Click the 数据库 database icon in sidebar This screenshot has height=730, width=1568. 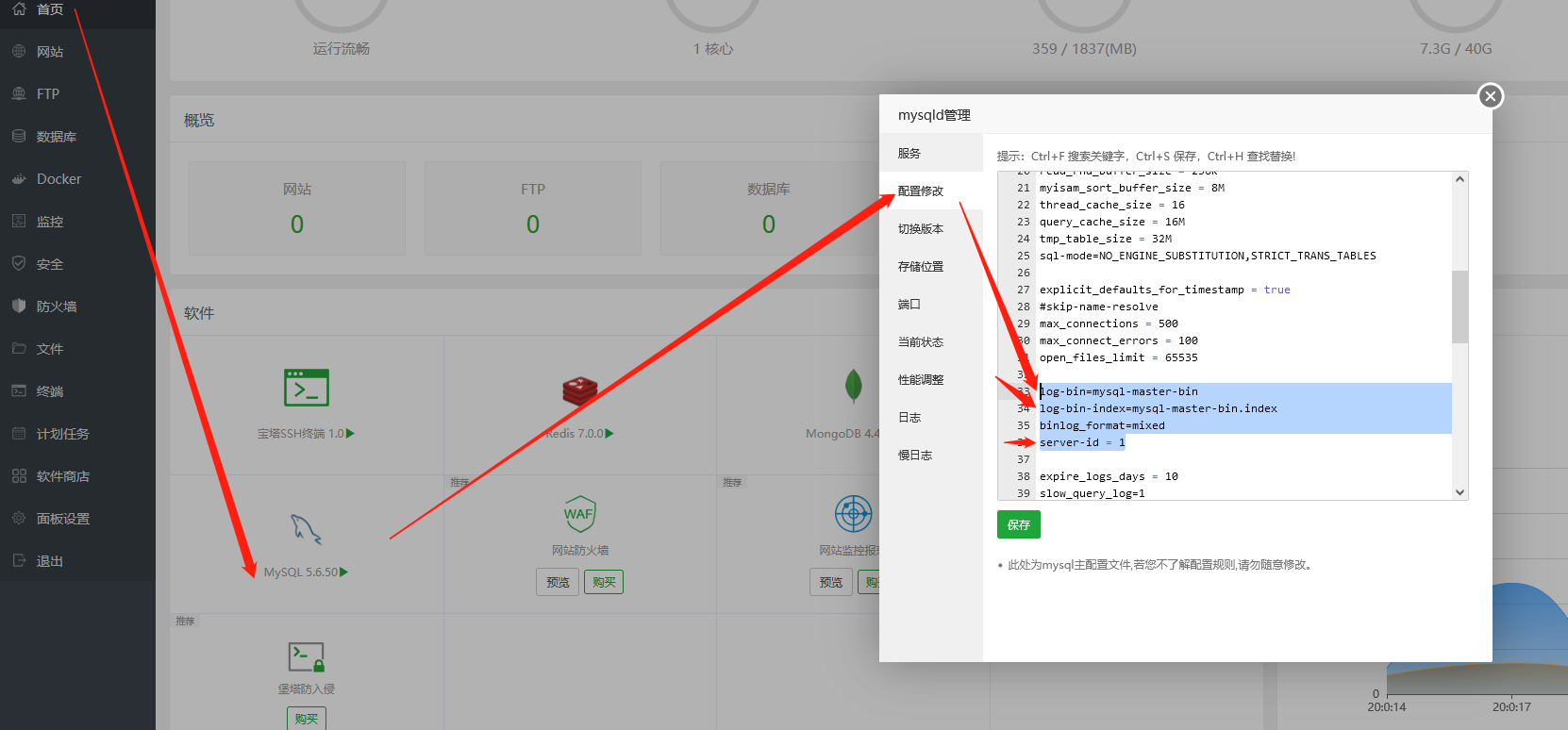pyautogui.click(x=19, y=136)
